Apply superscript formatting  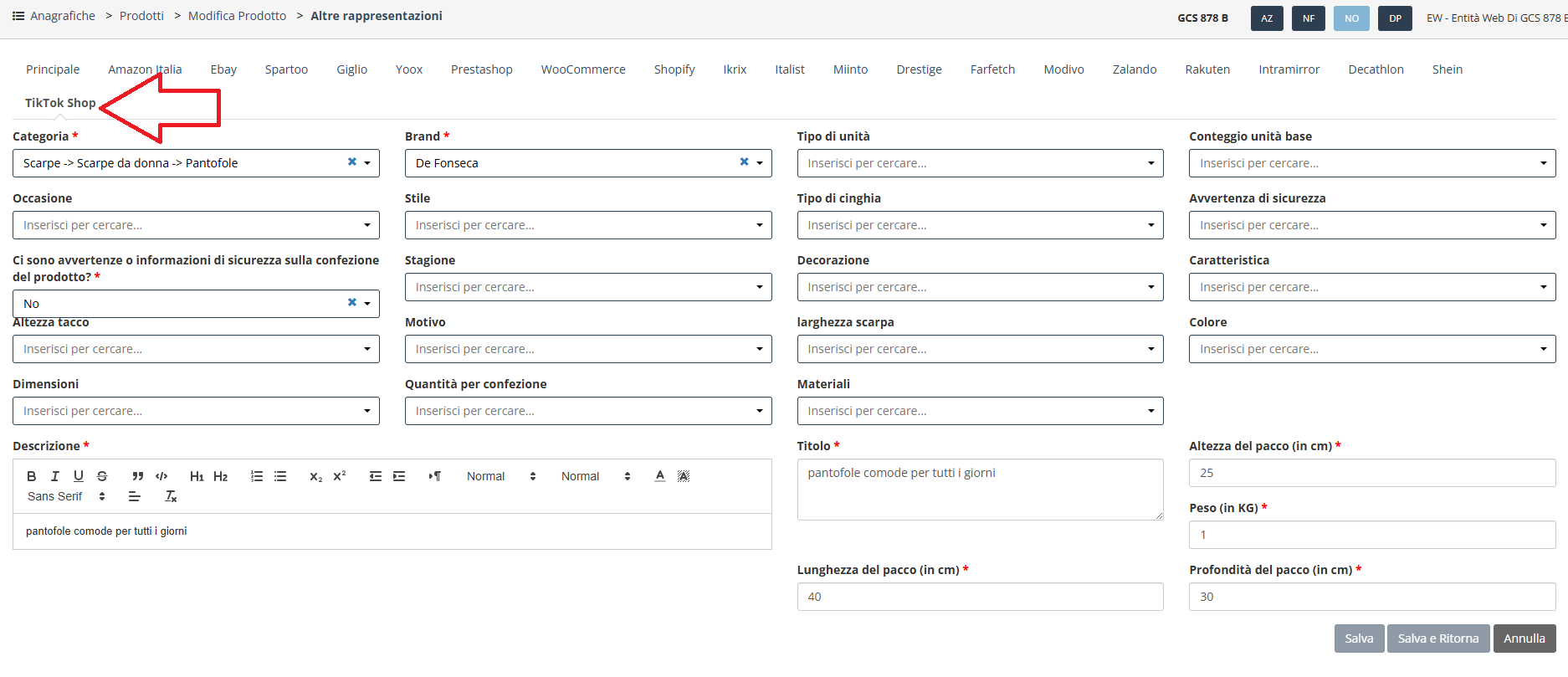[x=340, y=476]
